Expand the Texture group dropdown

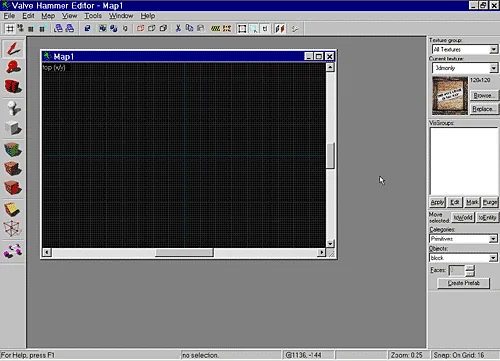click(x=494, y=49)
